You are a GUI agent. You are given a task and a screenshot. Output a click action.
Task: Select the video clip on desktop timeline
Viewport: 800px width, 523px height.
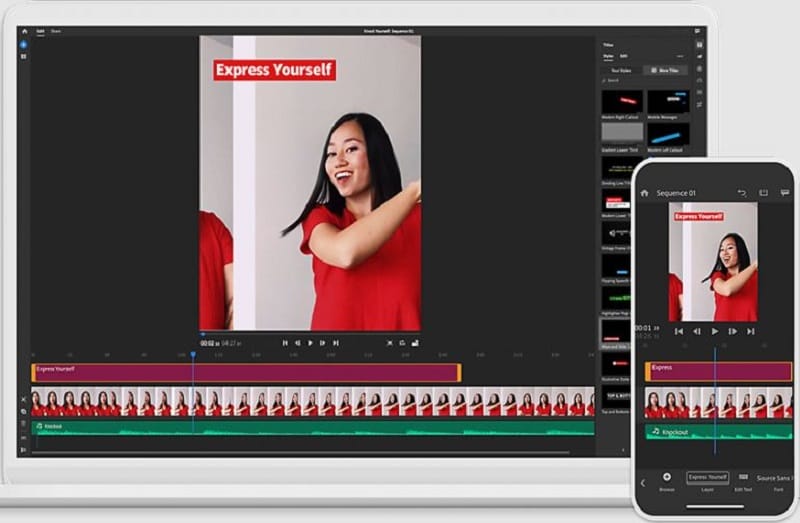coord(313,402)
